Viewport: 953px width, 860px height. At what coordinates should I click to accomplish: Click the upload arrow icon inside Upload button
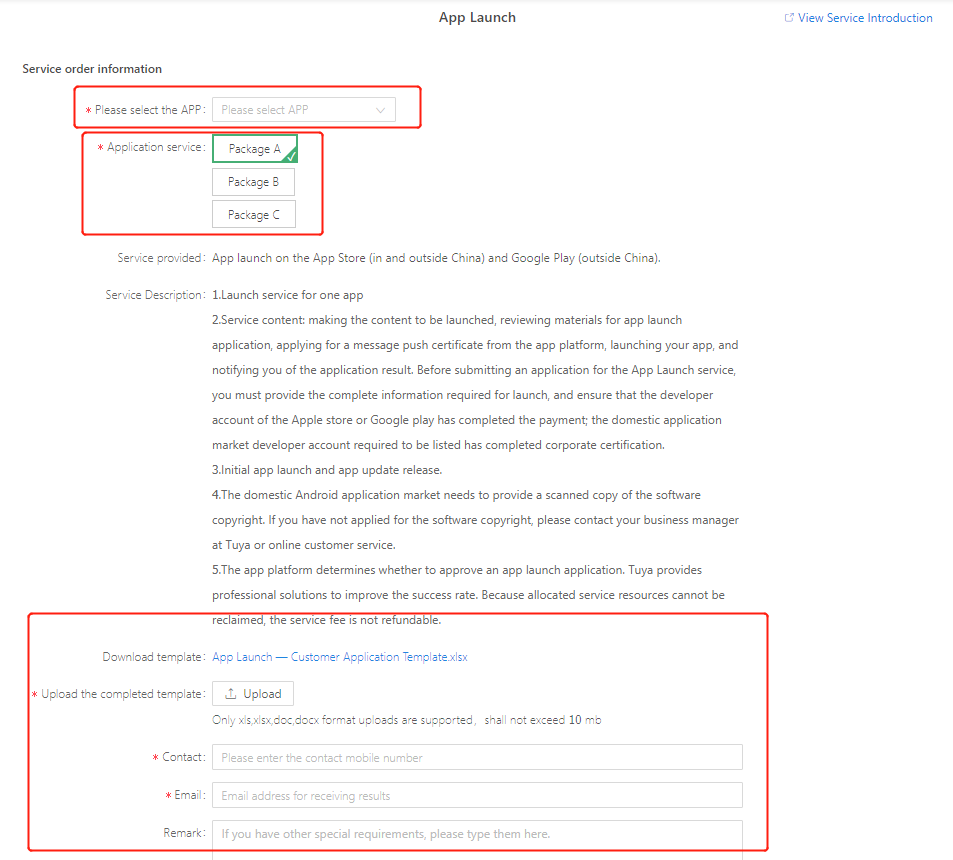231,694
